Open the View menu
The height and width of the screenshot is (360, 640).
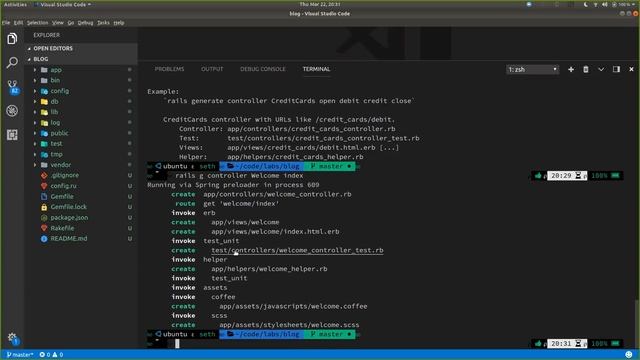pos(58,23)
